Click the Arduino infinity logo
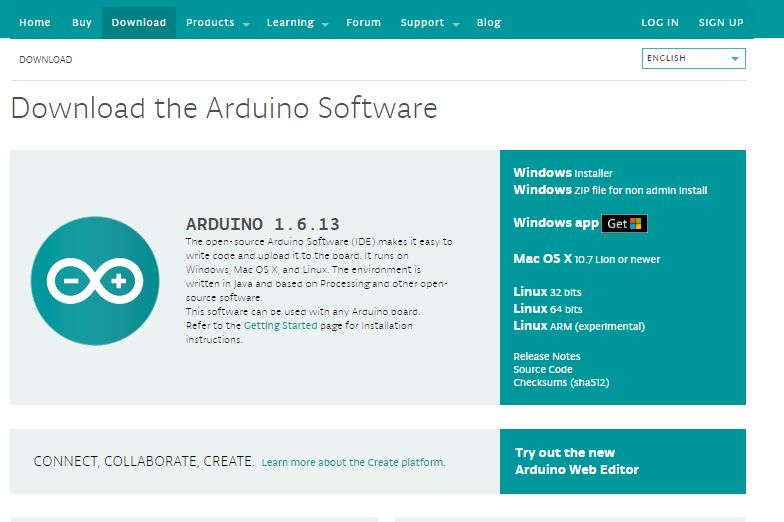The height and width of the screenshot is (522, 784). pyautogui.click(x=95, y=280)
